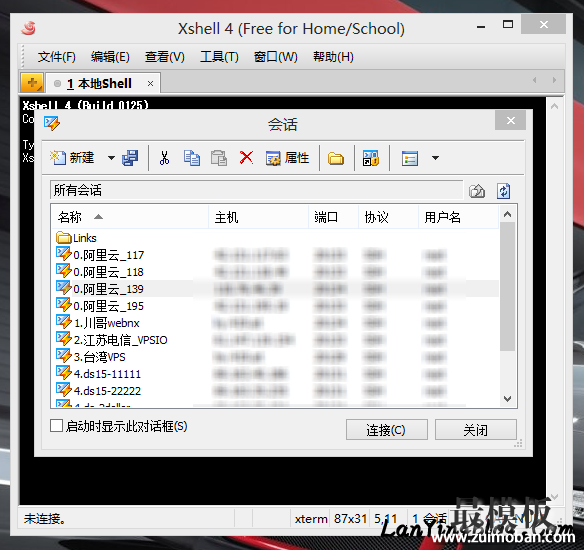Go up one folder level icon
The image size is (584, 550).
pos(477,191)
